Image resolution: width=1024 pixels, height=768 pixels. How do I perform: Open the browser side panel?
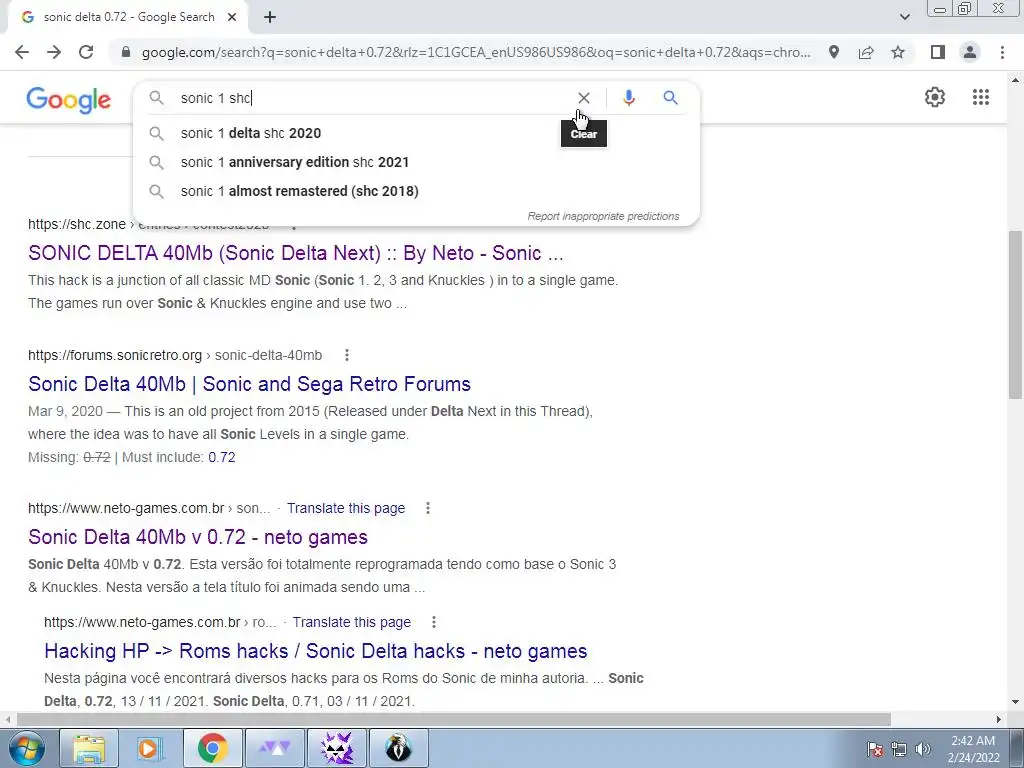point(938,52)
